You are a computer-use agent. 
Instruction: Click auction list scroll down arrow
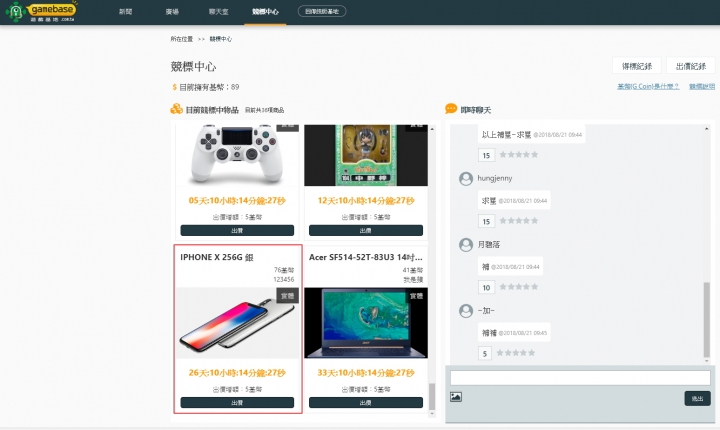click(432, 414)
